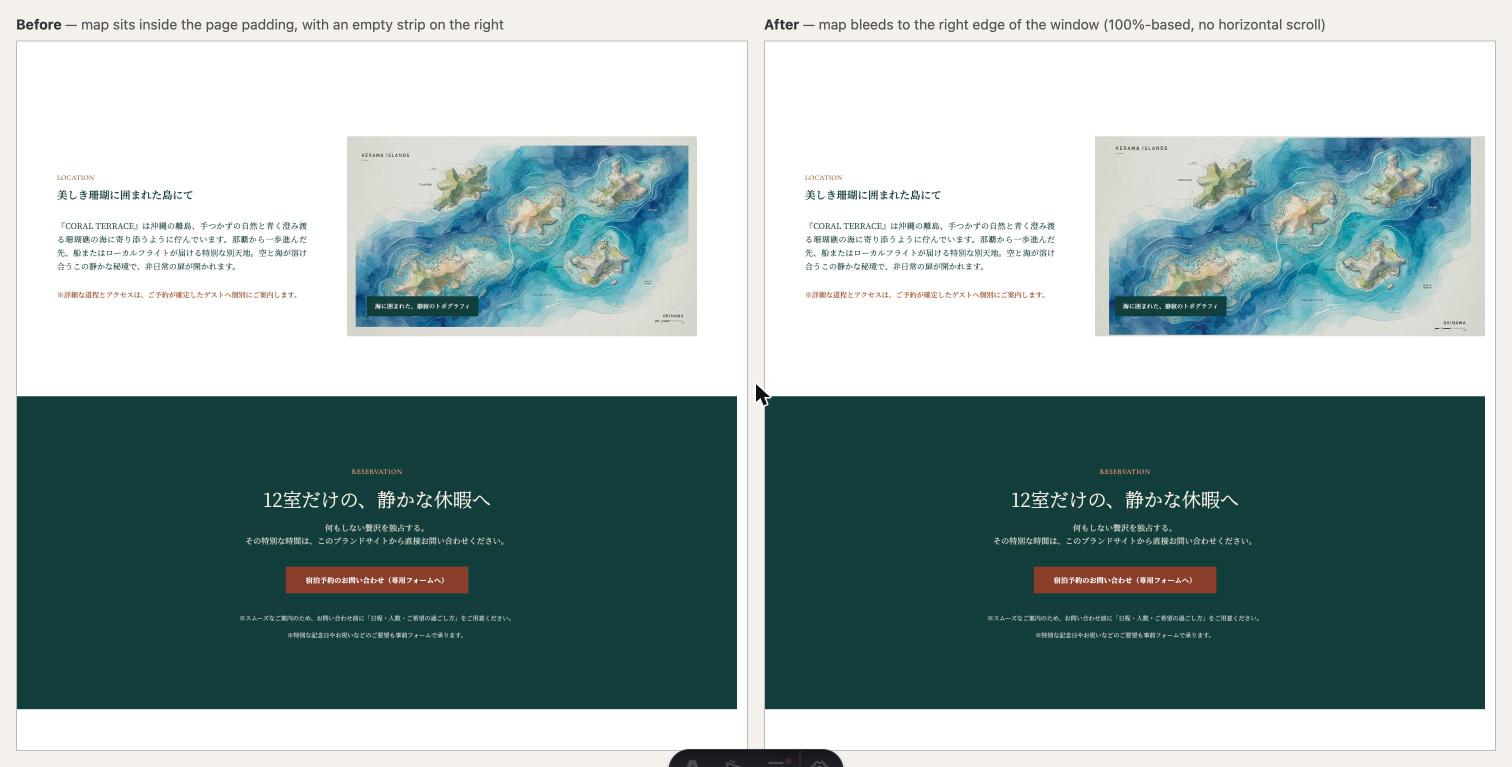Click the After caption above the right panel

(1045, 24)
